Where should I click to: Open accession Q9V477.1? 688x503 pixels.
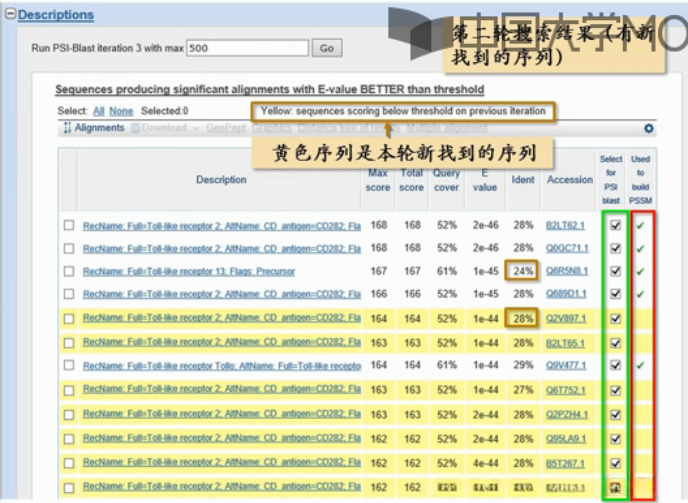566,365
